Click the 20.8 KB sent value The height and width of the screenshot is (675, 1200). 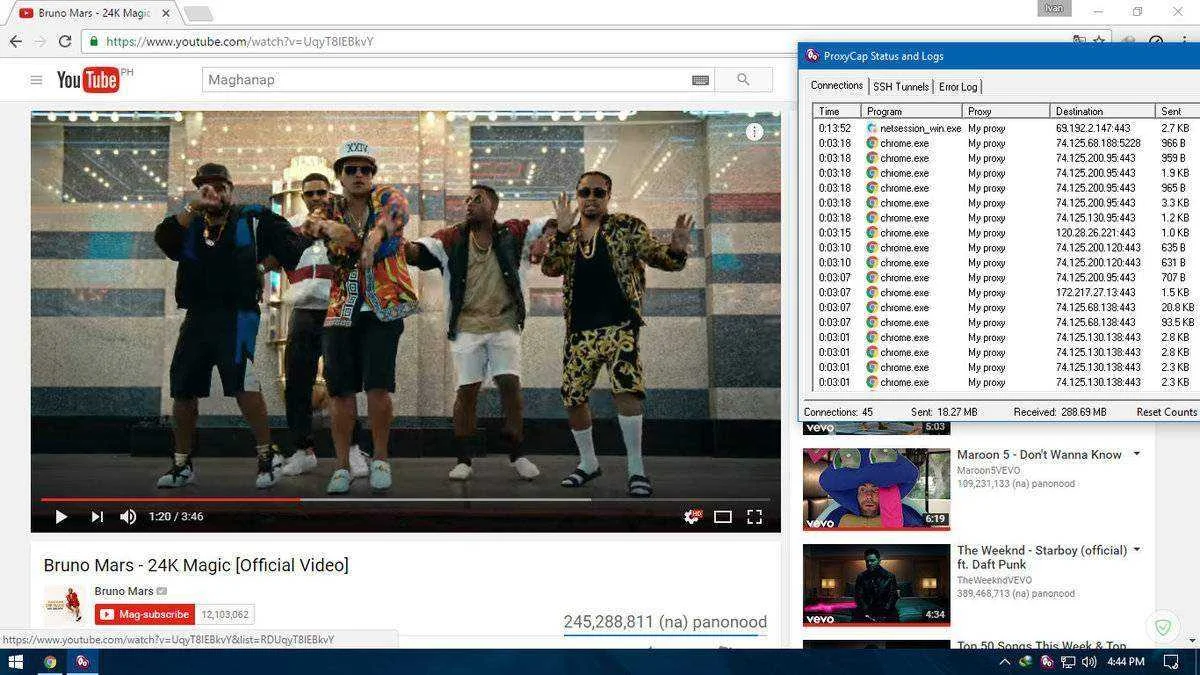click(x=1176, y=308)
